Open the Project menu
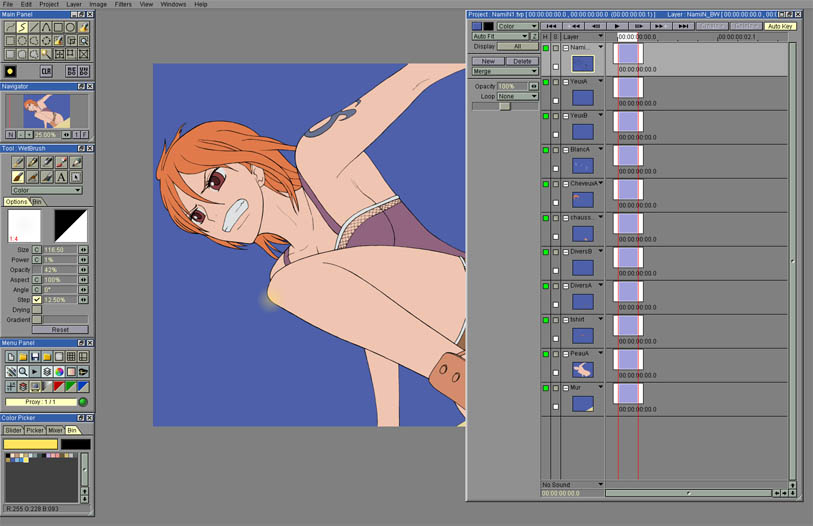This screenshot has height=526, width=813. point(49,4)
